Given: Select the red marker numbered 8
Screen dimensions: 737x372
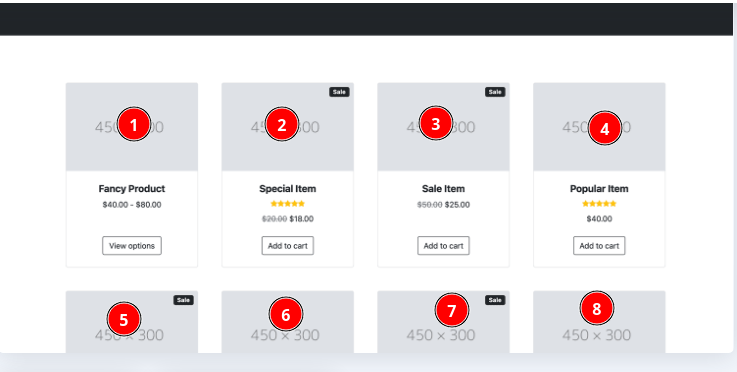Looking at the screenshot, I should [x=597, y=308].
